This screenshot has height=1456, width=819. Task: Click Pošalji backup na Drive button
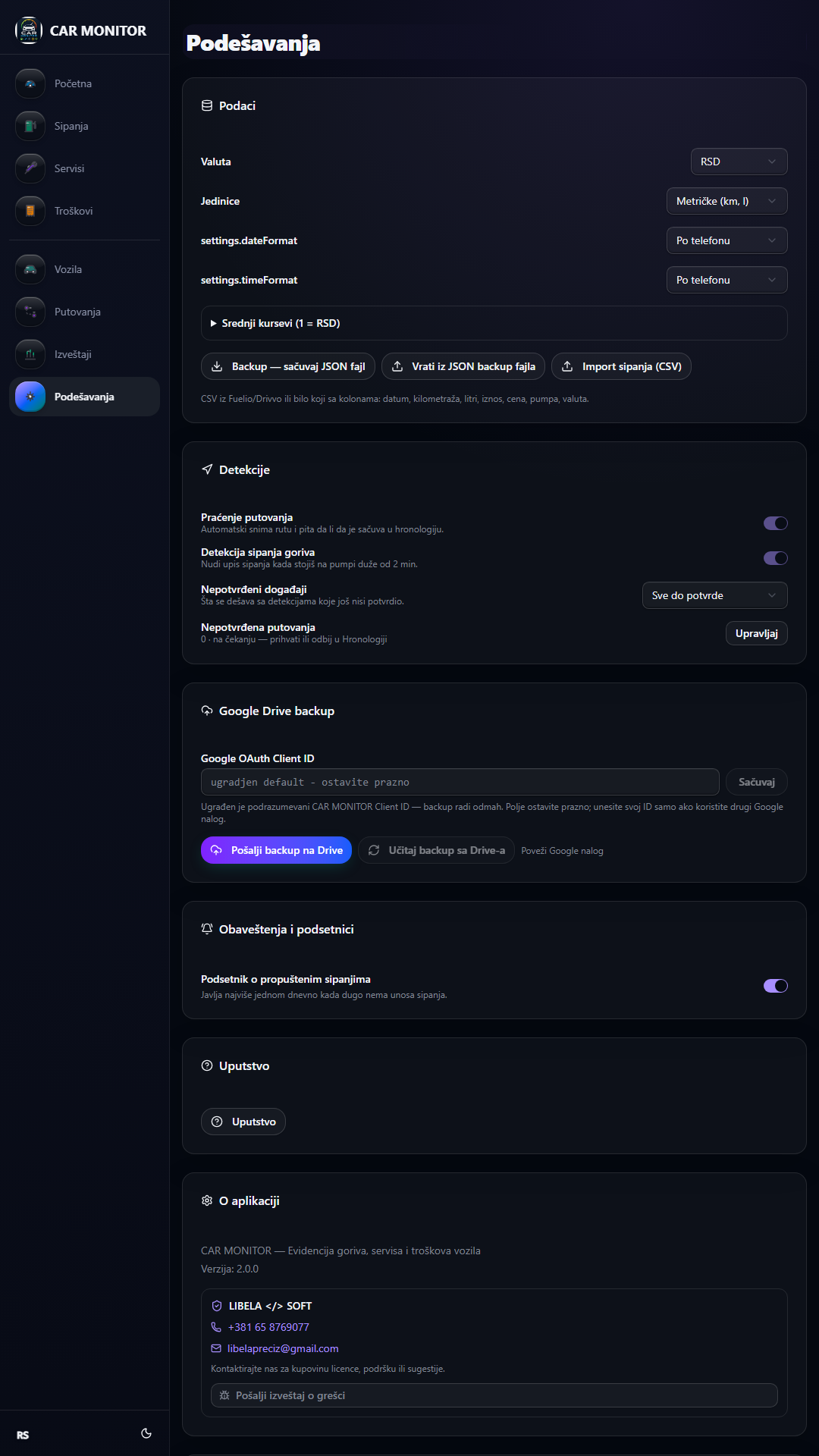[x=276, y=850]
